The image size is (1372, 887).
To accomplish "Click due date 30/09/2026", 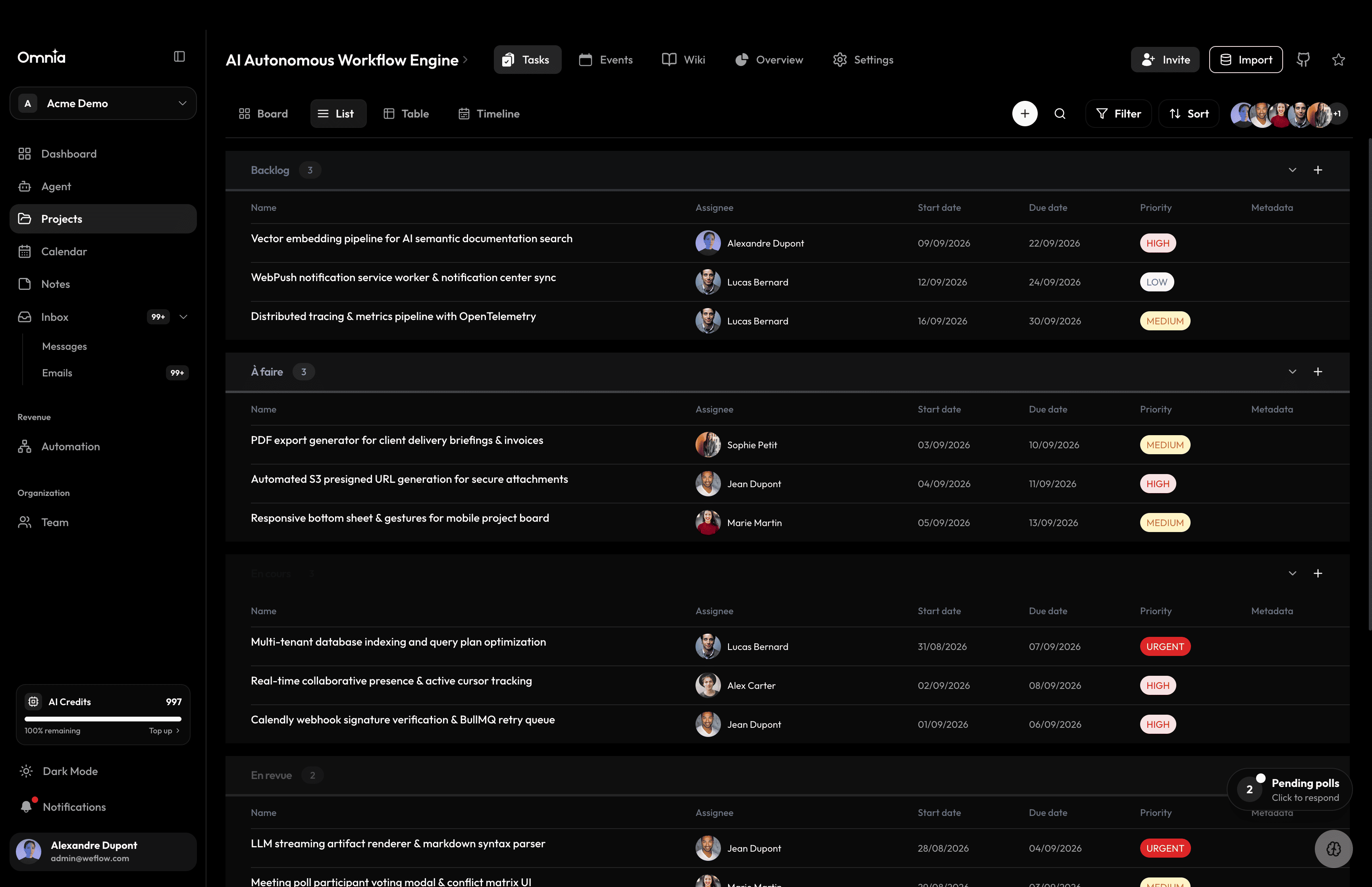I will pos(1055,321).
